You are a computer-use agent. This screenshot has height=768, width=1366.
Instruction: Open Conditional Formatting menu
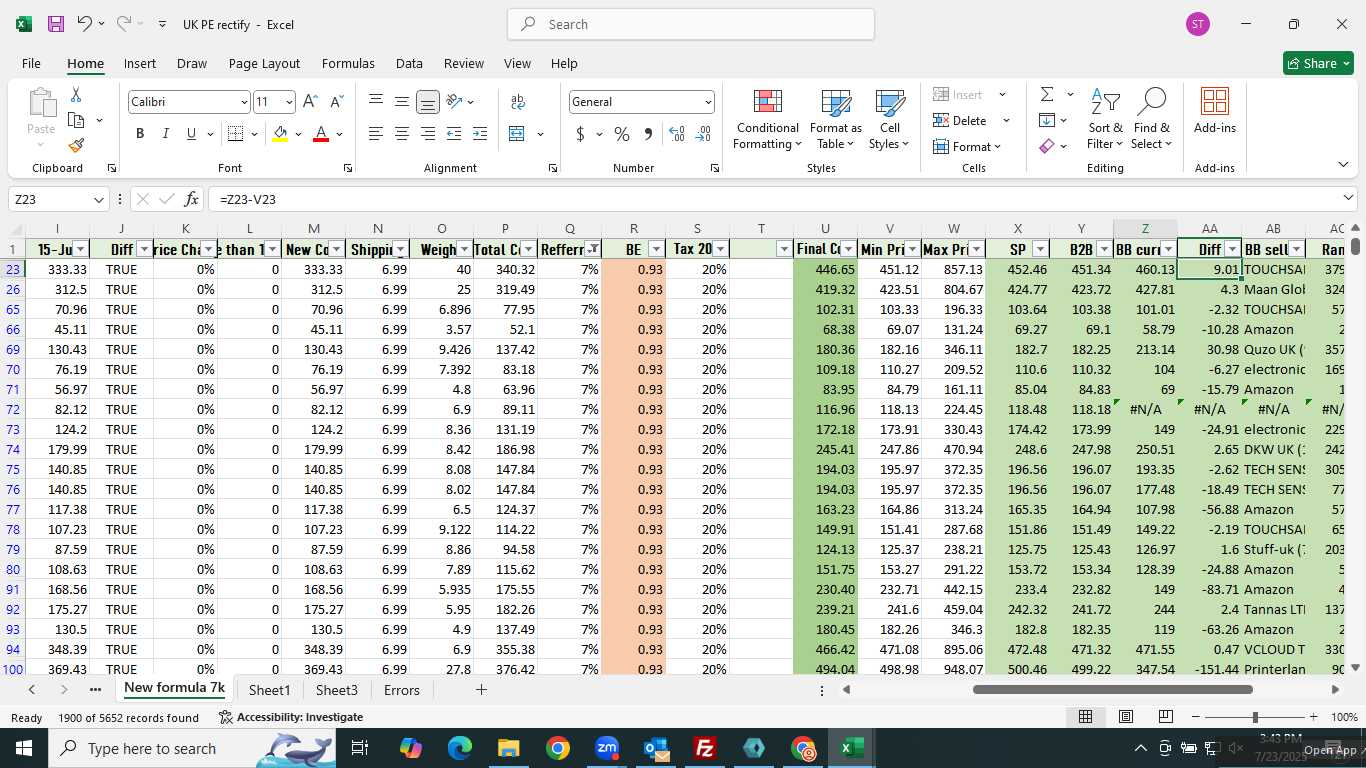click(767, 120)
